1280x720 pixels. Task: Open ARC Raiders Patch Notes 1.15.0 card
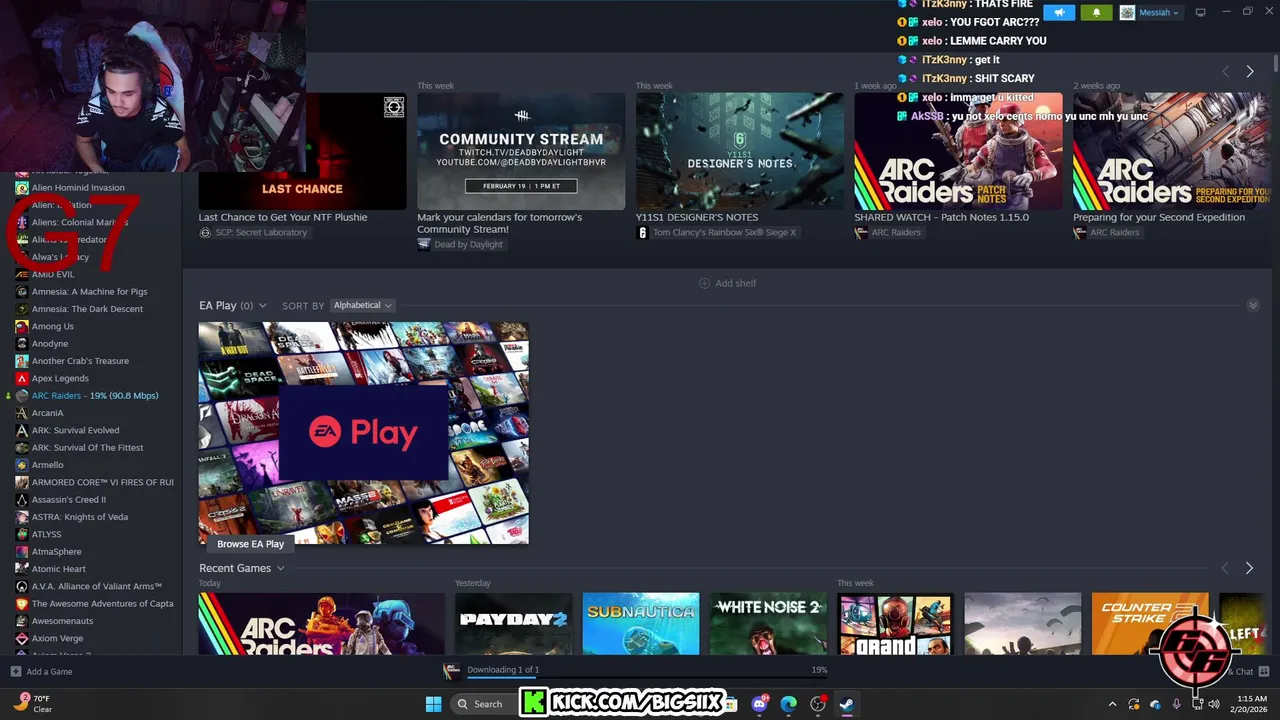click(x=958, y=151)
